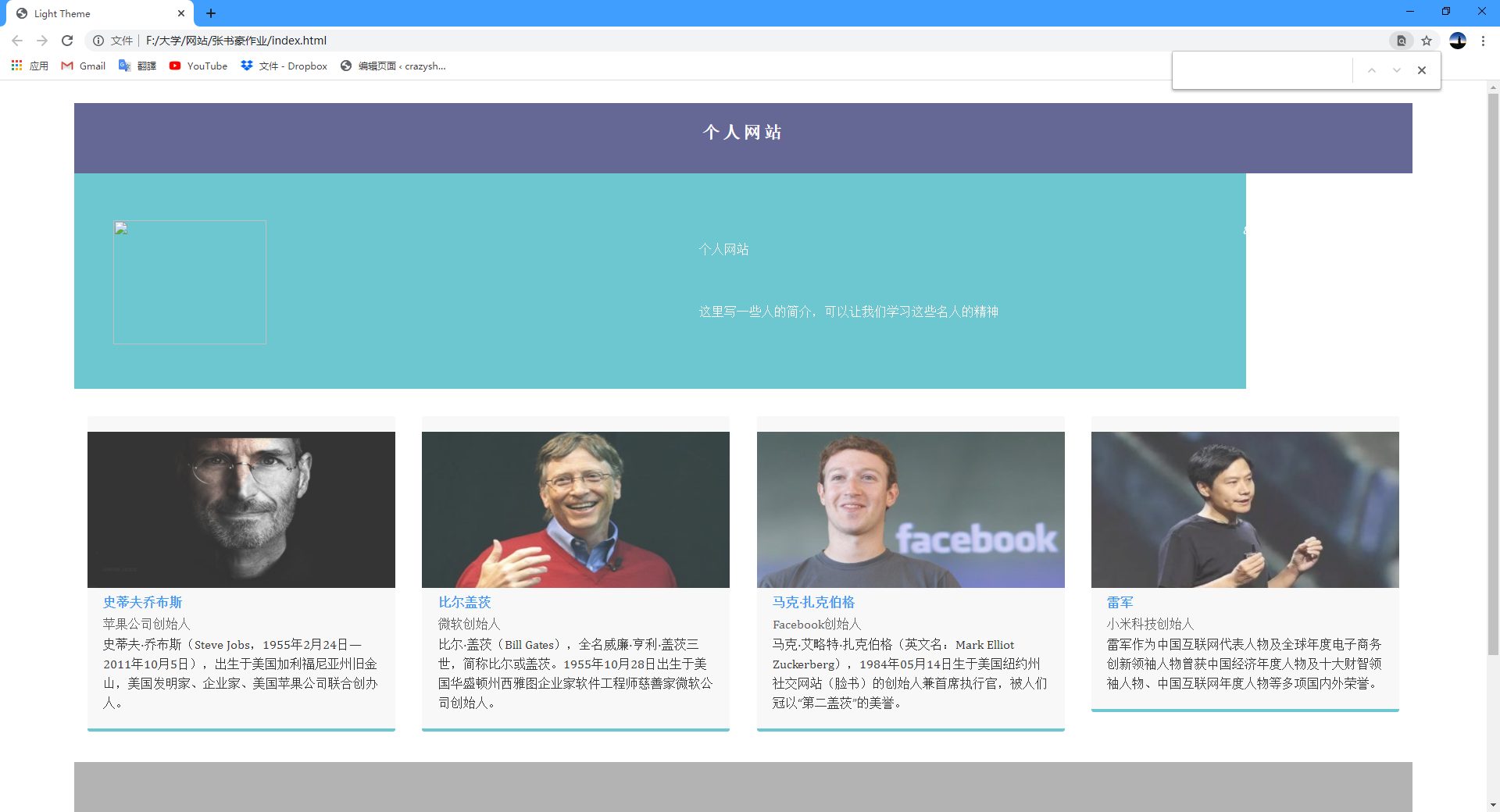
Task: Follow the 史蒂夫乔布斯 link
Action: [x=142, y=602]
